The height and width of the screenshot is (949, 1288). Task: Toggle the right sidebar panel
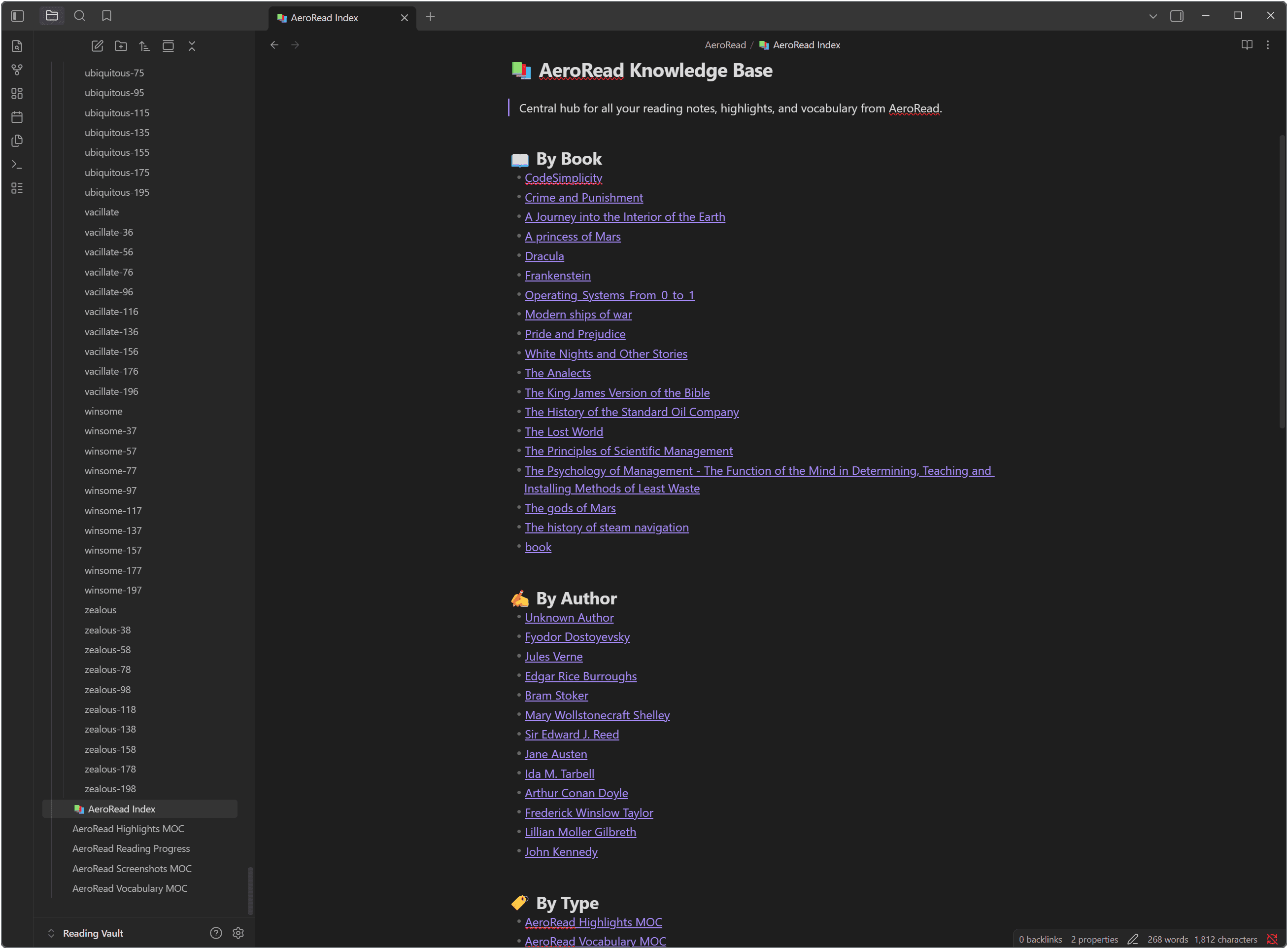click(1177, 16)
